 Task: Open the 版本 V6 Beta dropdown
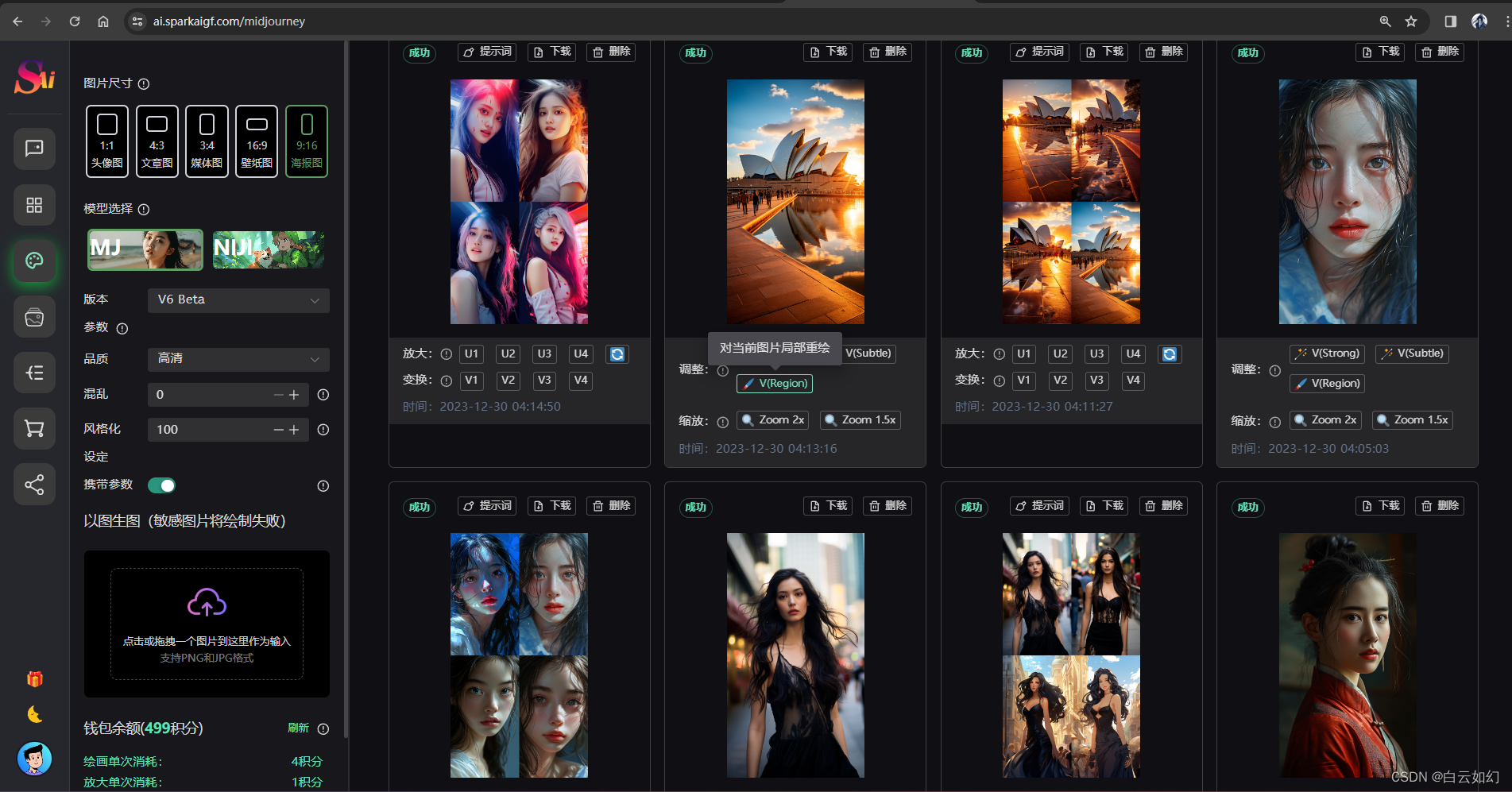(238, 300)
